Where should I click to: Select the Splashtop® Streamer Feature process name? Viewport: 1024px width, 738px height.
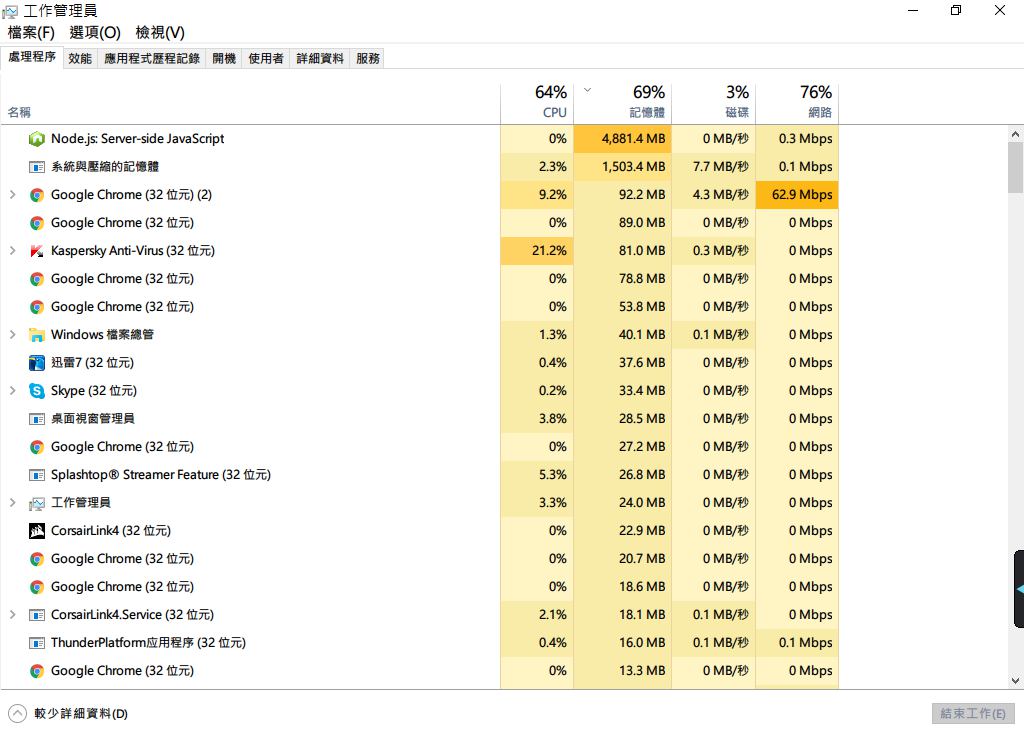pos(161,475)
